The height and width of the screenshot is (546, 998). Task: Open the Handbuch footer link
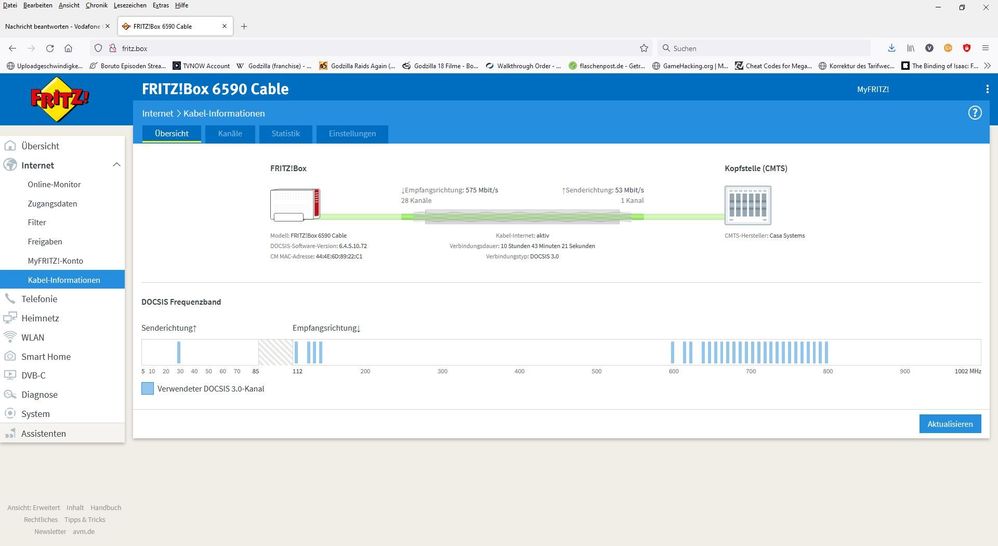(106, 508)
